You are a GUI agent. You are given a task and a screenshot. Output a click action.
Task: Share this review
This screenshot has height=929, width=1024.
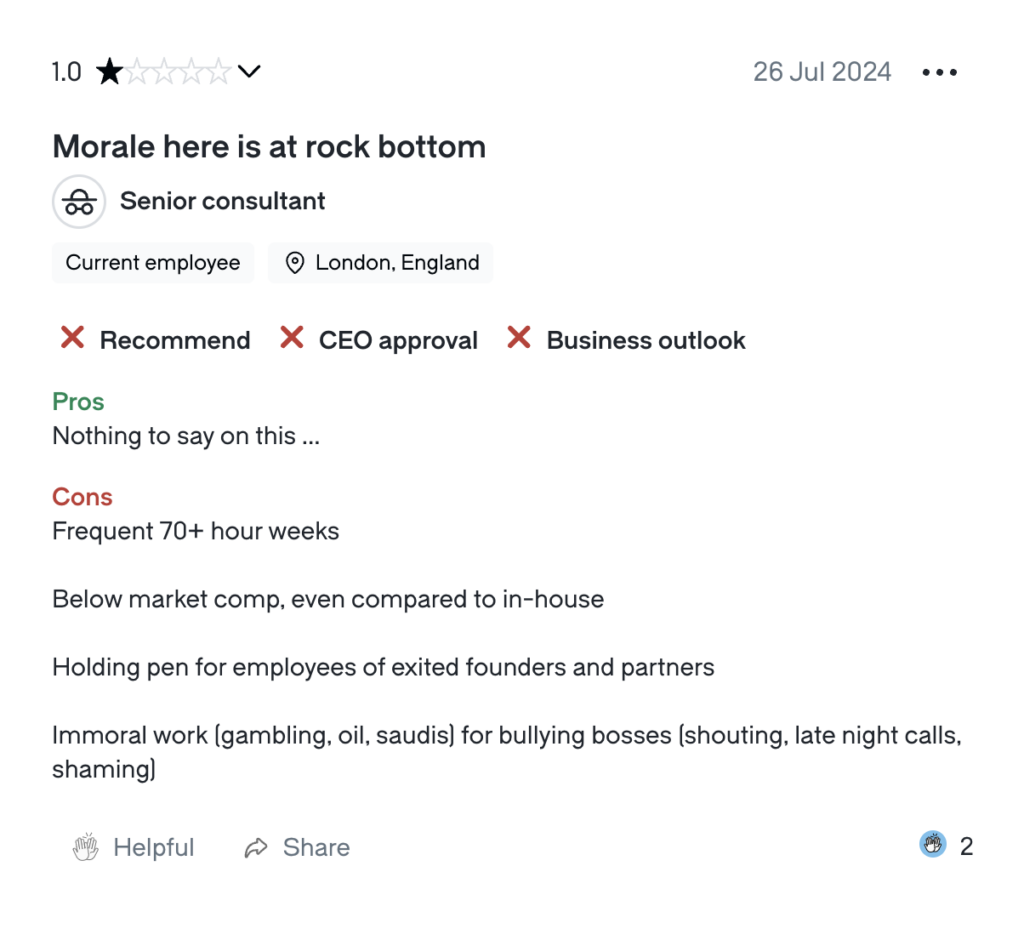(297, 847)
